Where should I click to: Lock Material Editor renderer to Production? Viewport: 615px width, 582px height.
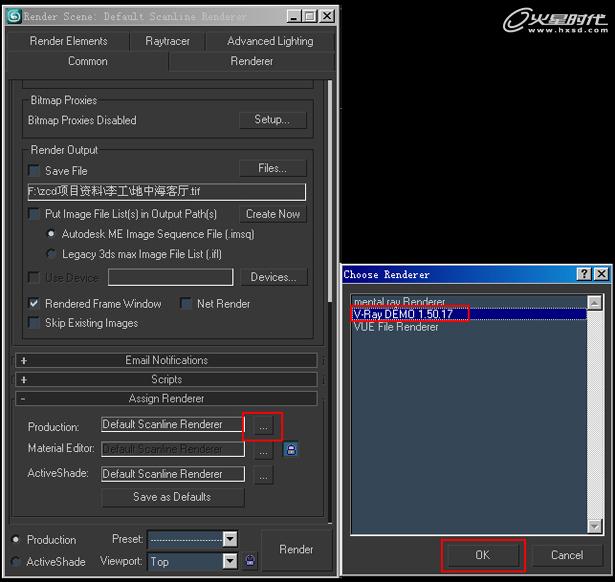pos(291,449)
